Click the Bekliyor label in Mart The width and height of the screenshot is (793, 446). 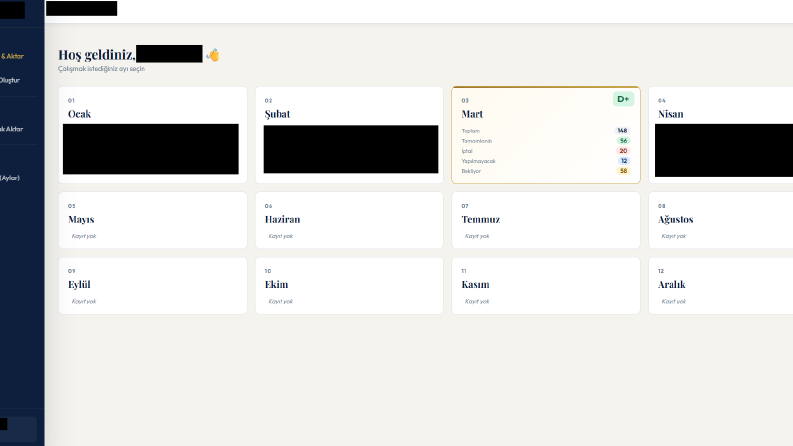[471, 171]
